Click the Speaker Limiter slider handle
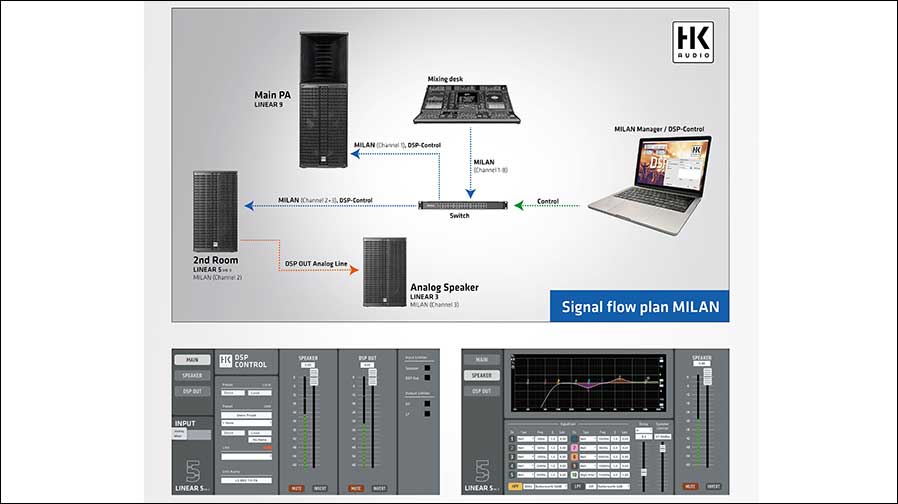 663,448
